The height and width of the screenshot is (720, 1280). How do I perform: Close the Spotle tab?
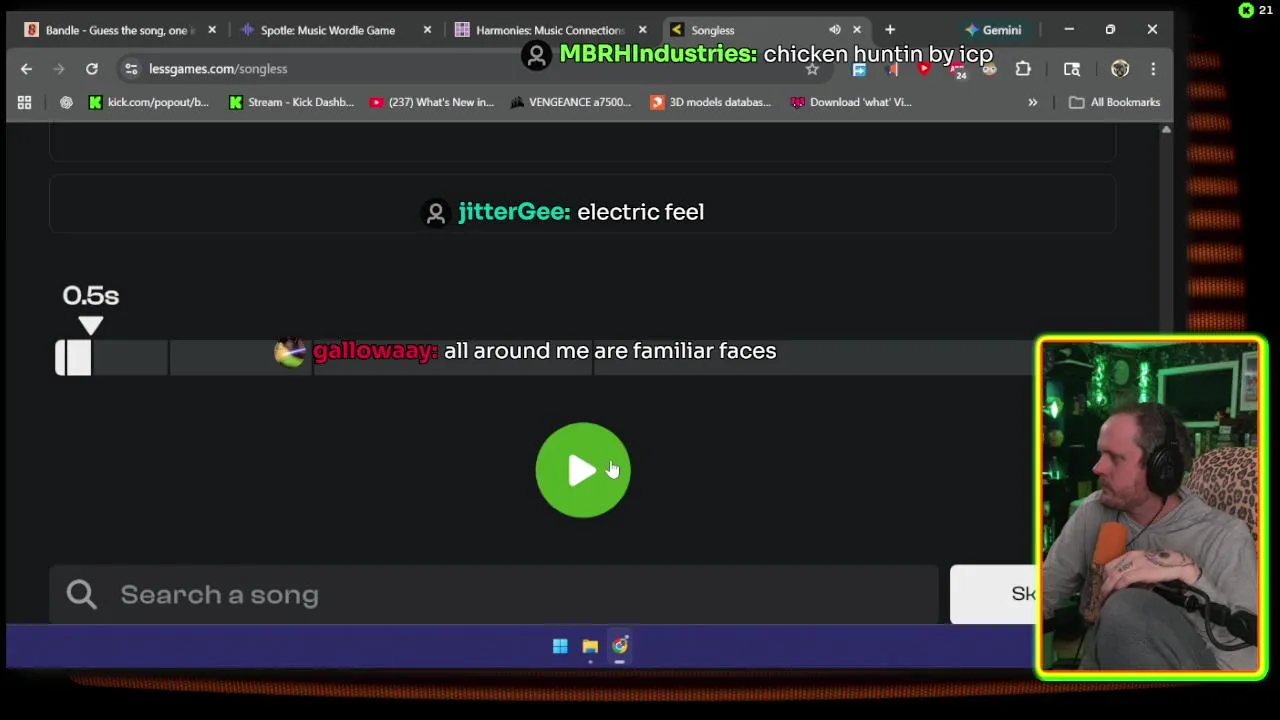click(427, 30)
